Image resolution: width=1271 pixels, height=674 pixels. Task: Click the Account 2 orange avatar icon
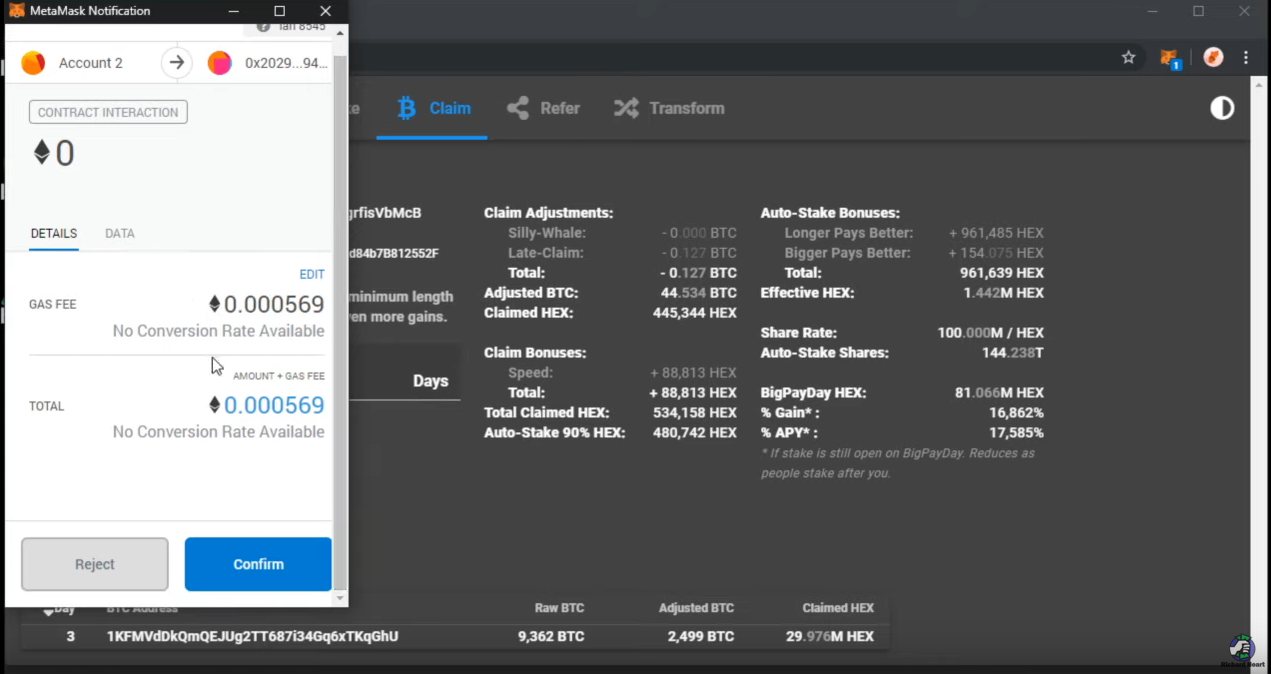(x=33, y=63)
